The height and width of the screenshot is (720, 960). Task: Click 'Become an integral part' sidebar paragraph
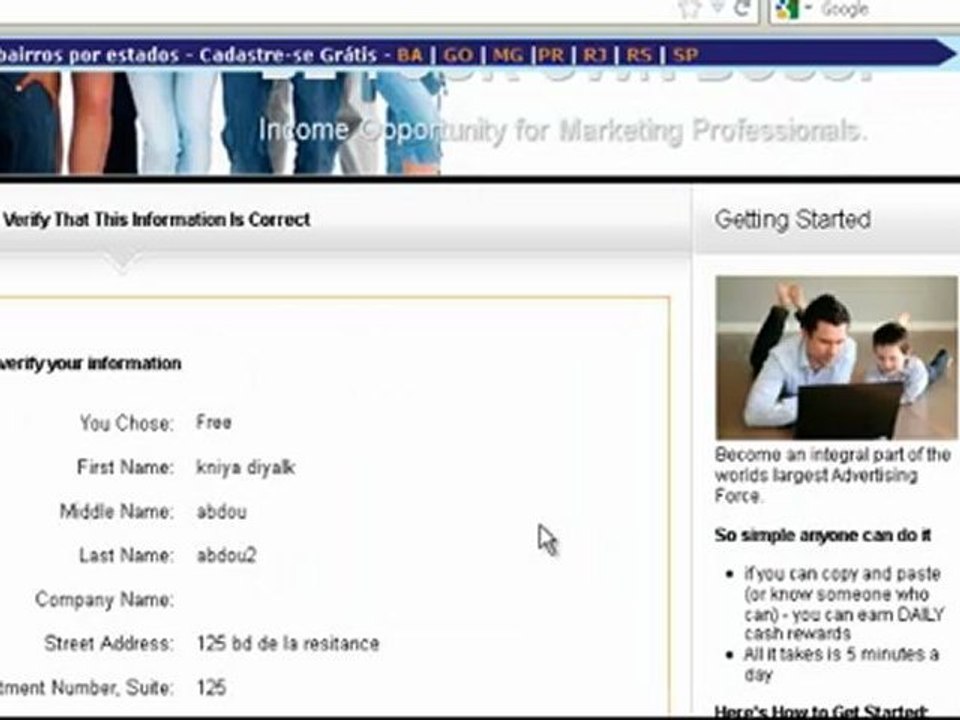tap(833, 475)
